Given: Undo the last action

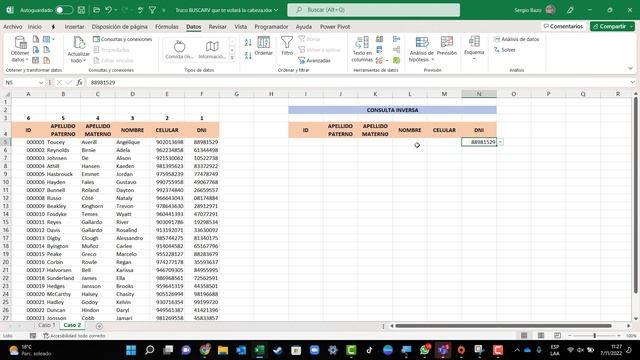Looking at the screenshot, I should pyautogui.click(x=109, y=10).
